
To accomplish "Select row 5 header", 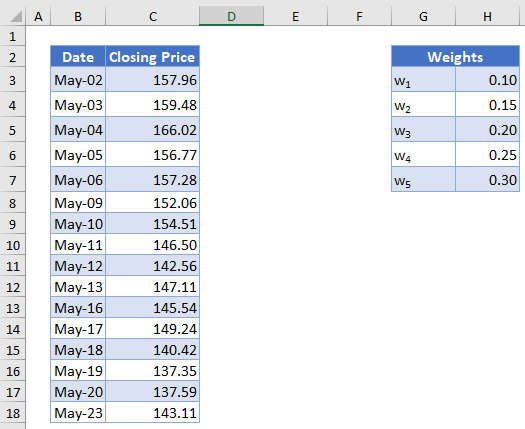I will tap(13, 130).
